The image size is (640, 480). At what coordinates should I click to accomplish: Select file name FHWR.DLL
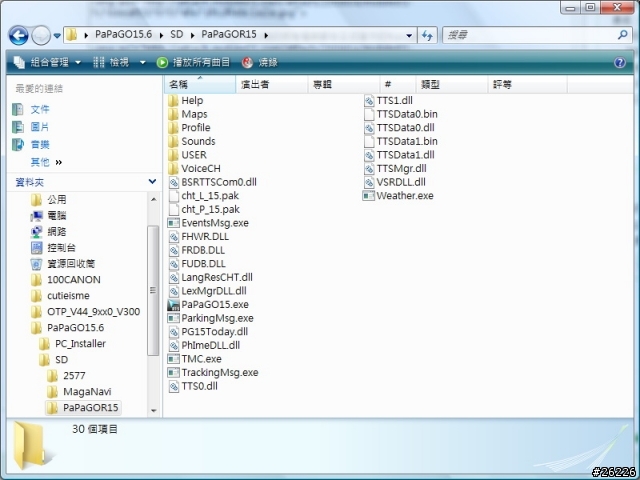pos(205,236)
